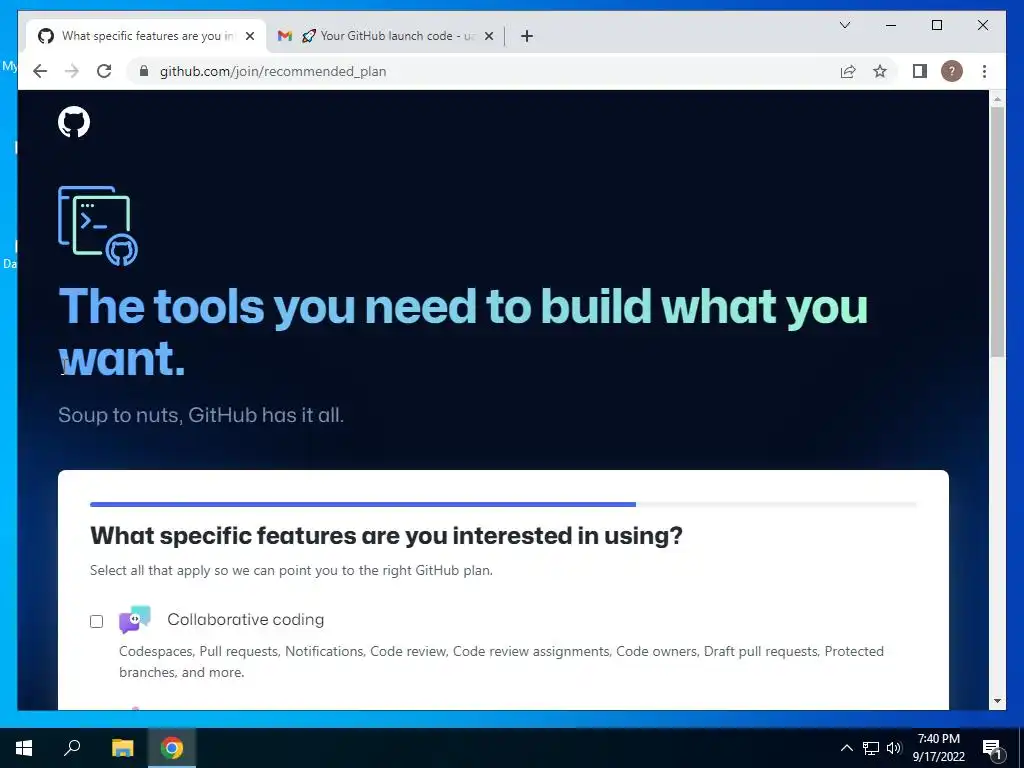Viewport: 1024px width, 768px height.
Task: Click the scrollbar up arrow
Action: click(997, 99)
